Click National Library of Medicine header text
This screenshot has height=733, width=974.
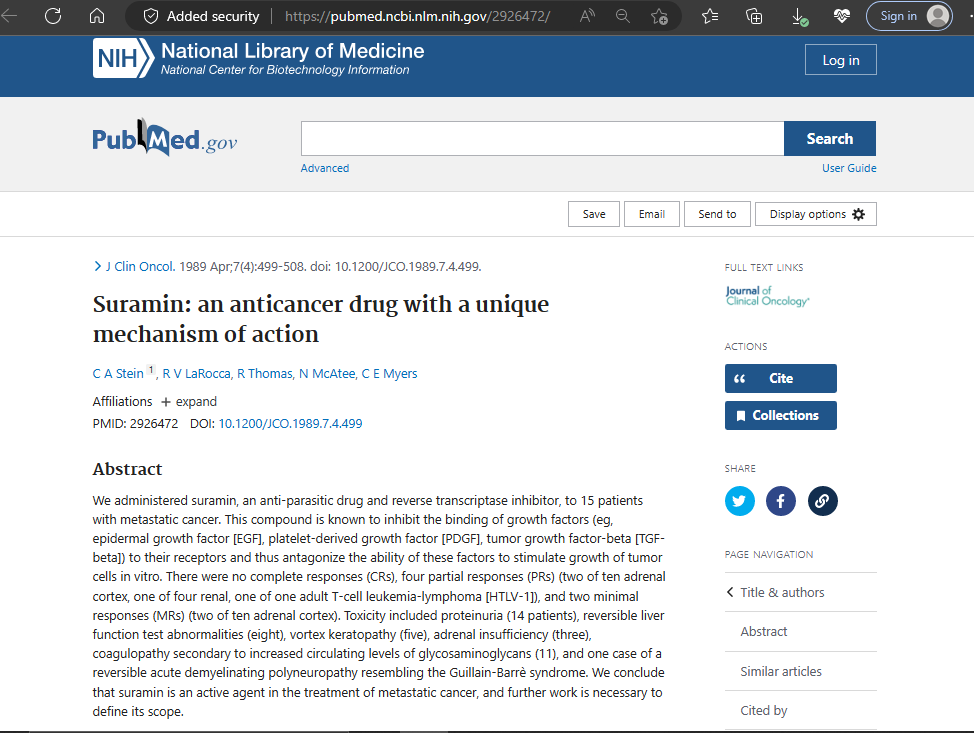click(293, 51)
